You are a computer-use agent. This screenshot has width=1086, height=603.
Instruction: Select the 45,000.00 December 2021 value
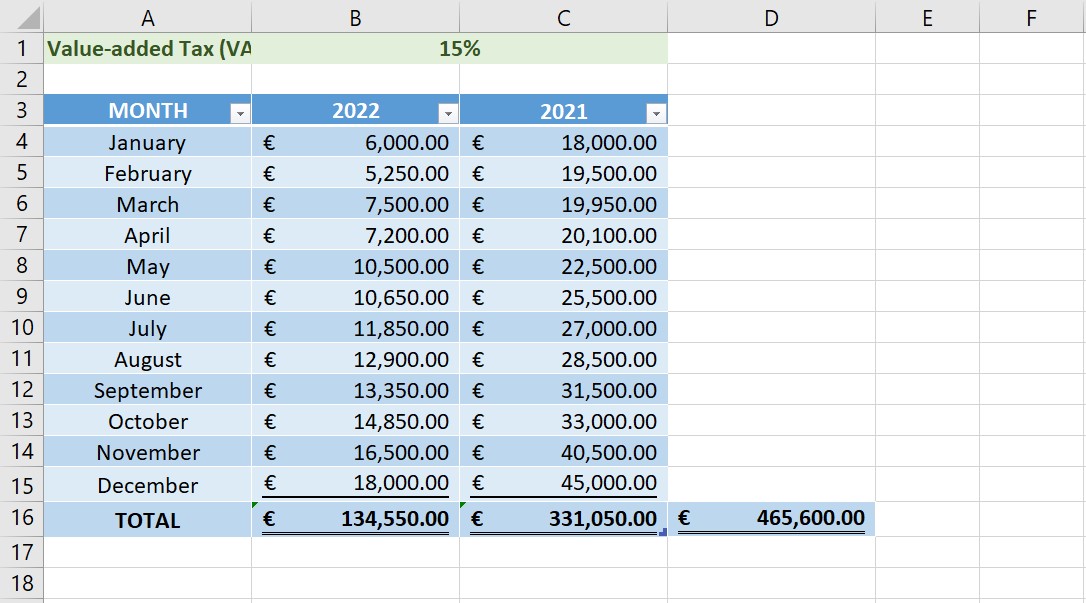(x=564, y=485)
